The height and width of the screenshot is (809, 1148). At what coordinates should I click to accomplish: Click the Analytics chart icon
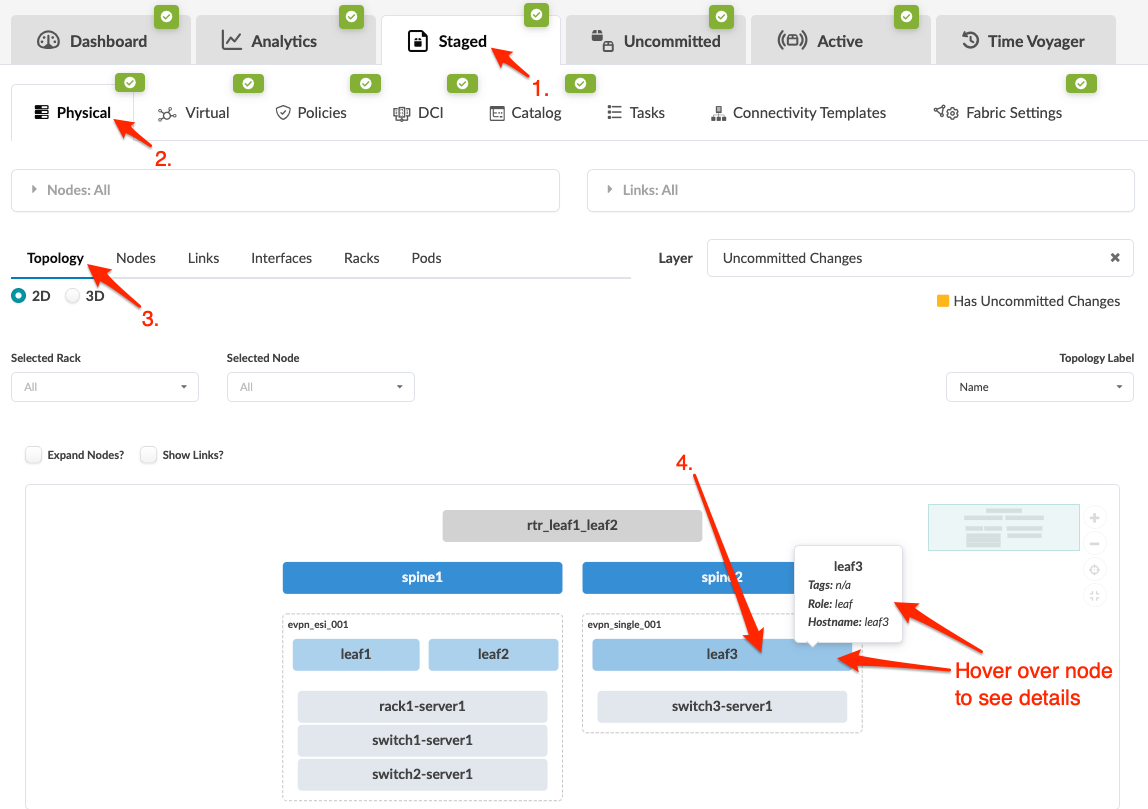231,40
